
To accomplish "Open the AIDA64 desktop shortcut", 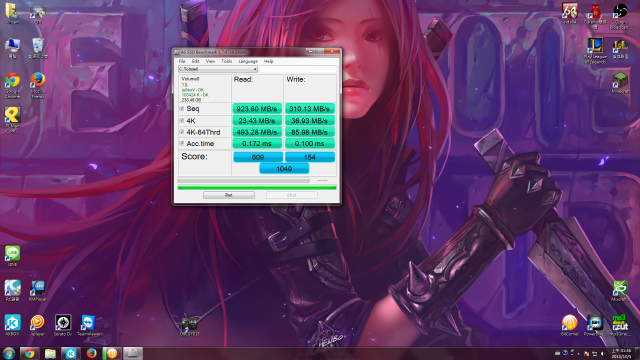I will [569, 13].
